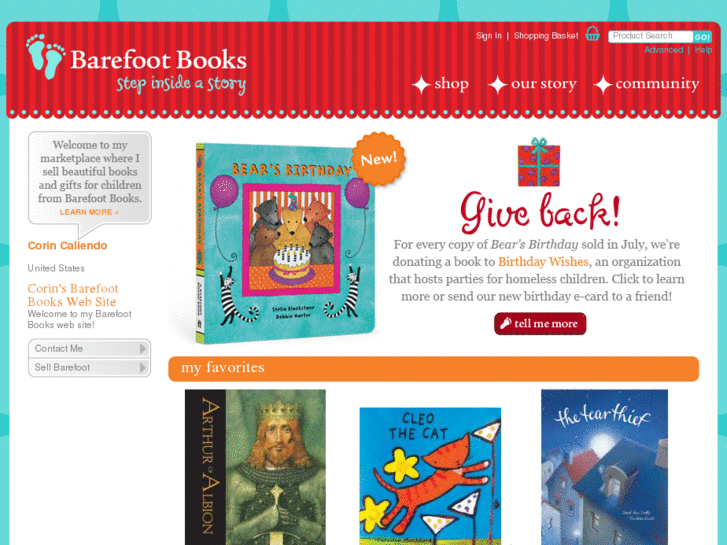Image resolution: width=727 pixels, height=545 pixels.
Task: Click the orange New! badge
Action: pyautogui.click(x=379, y=159)
